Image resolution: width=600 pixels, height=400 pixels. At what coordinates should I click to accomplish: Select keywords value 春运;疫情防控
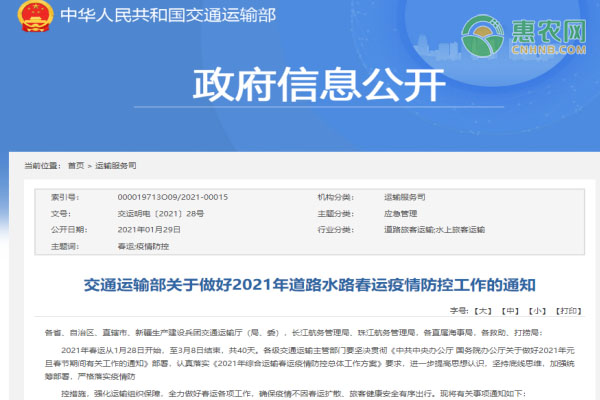[x=143, y=246]
